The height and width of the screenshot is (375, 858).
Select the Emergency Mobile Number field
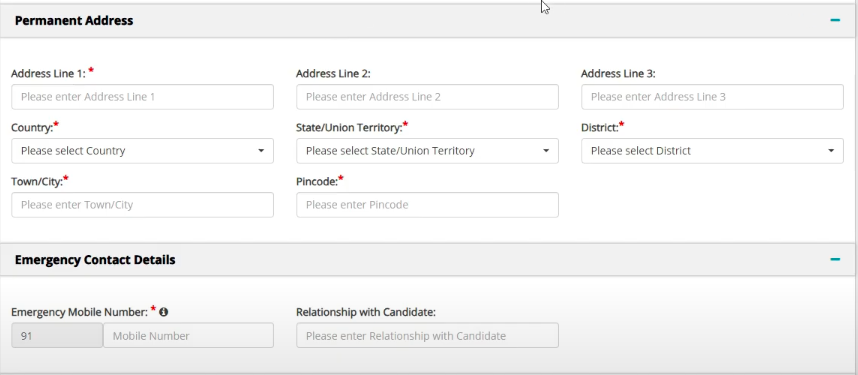(188, 336)
